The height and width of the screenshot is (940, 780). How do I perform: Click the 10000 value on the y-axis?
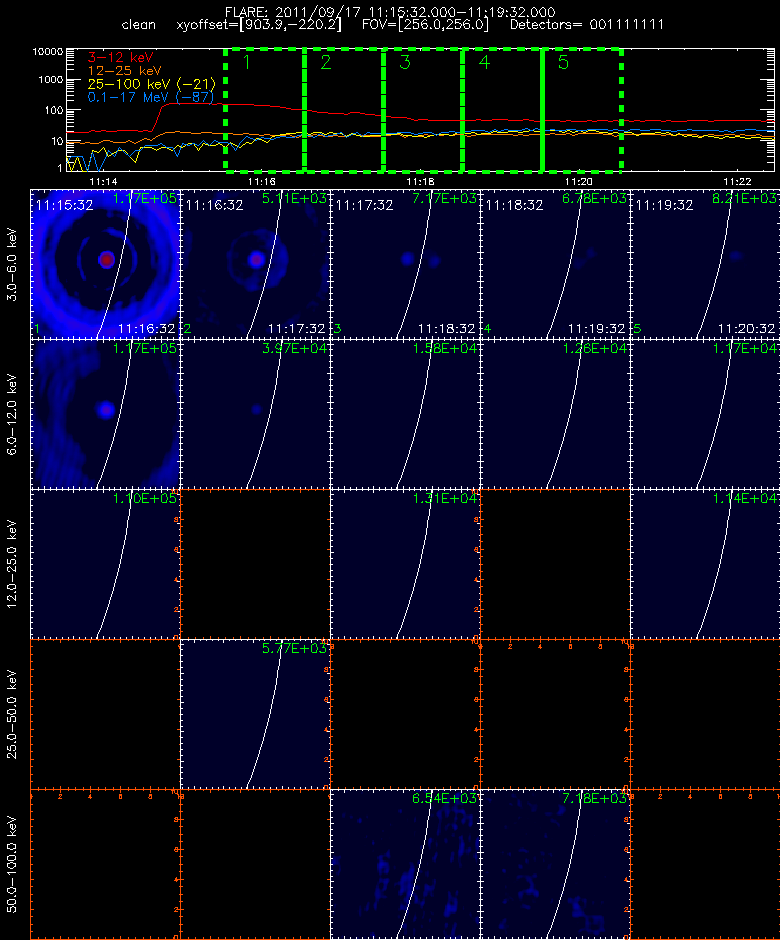(48, 52)
